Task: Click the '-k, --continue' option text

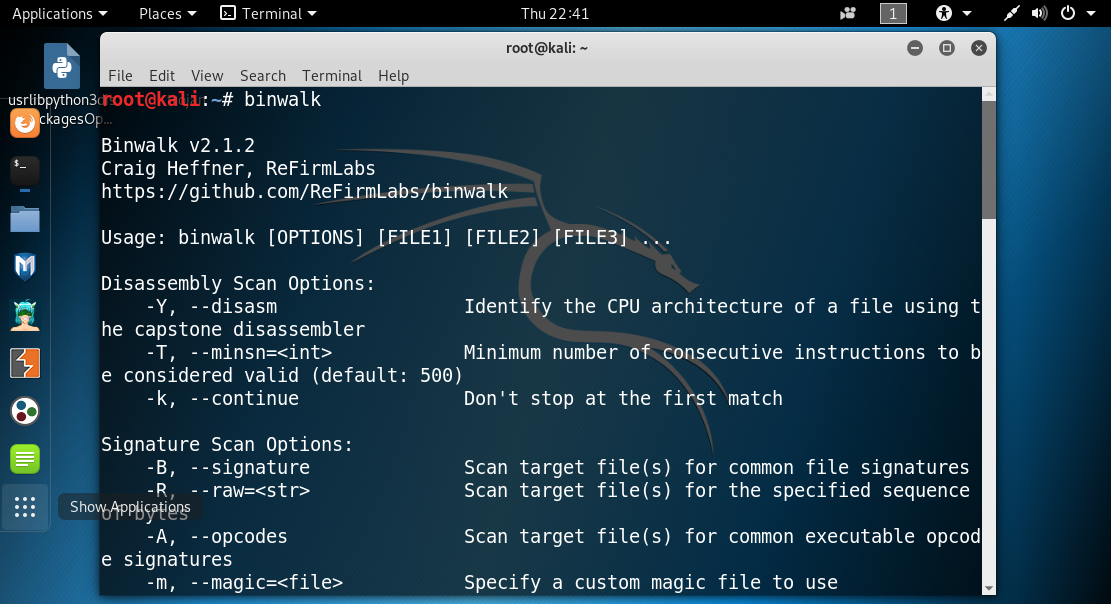Action: pos(222,398)
